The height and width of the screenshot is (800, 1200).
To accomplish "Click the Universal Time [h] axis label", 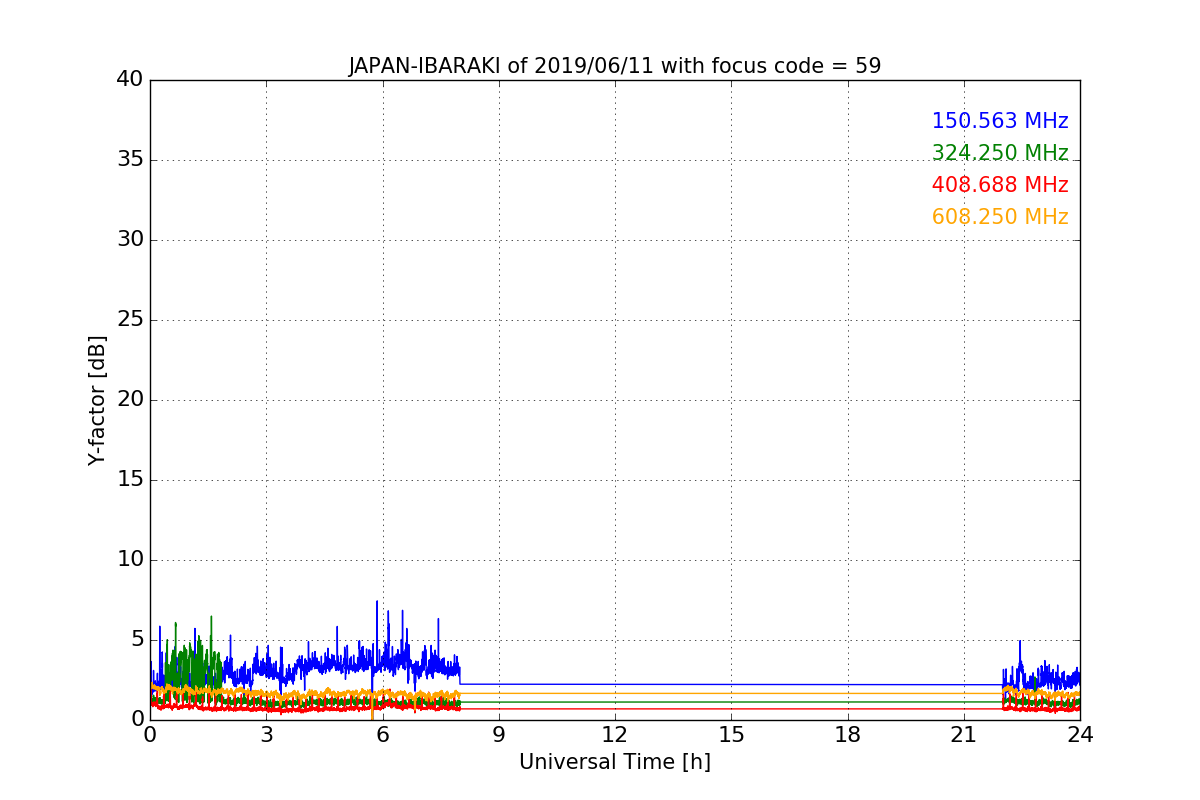I will click(615, 762).
